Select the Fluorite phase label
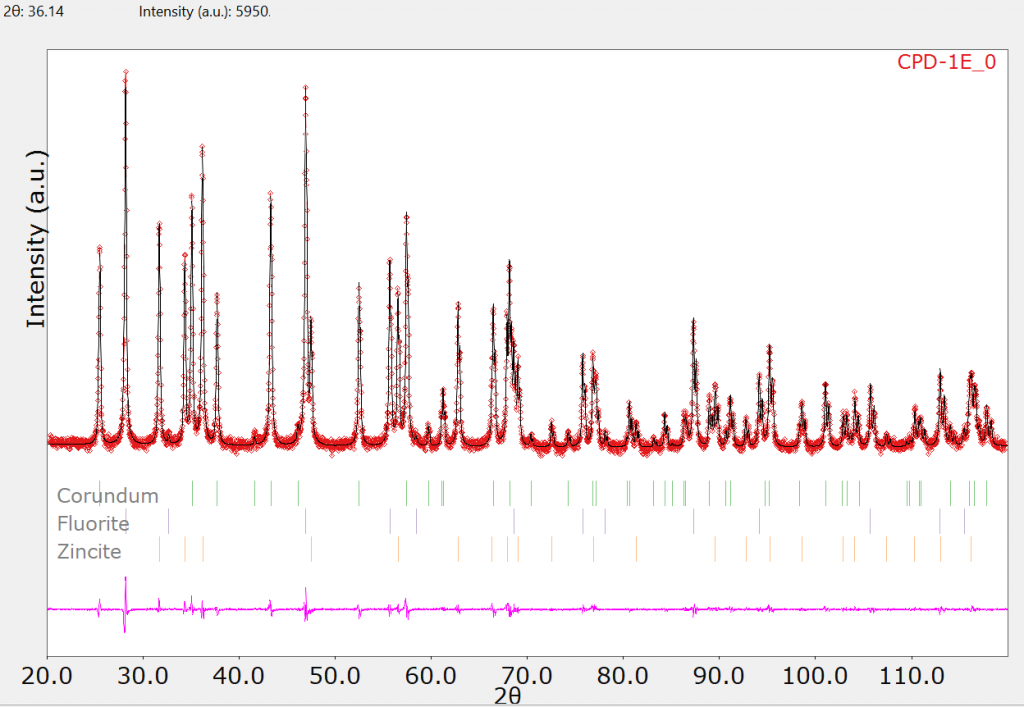 pyautogui.click(x=93, y=524)
